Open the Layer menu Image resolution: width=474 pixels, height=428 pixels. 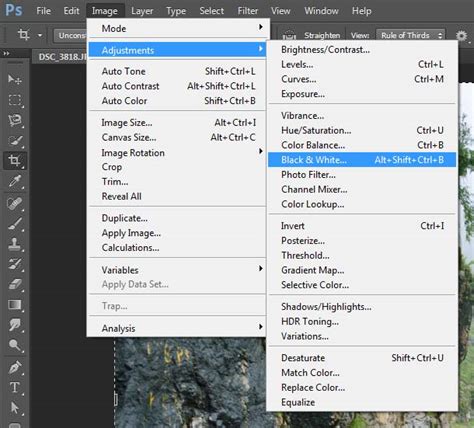tap(142, 11)
